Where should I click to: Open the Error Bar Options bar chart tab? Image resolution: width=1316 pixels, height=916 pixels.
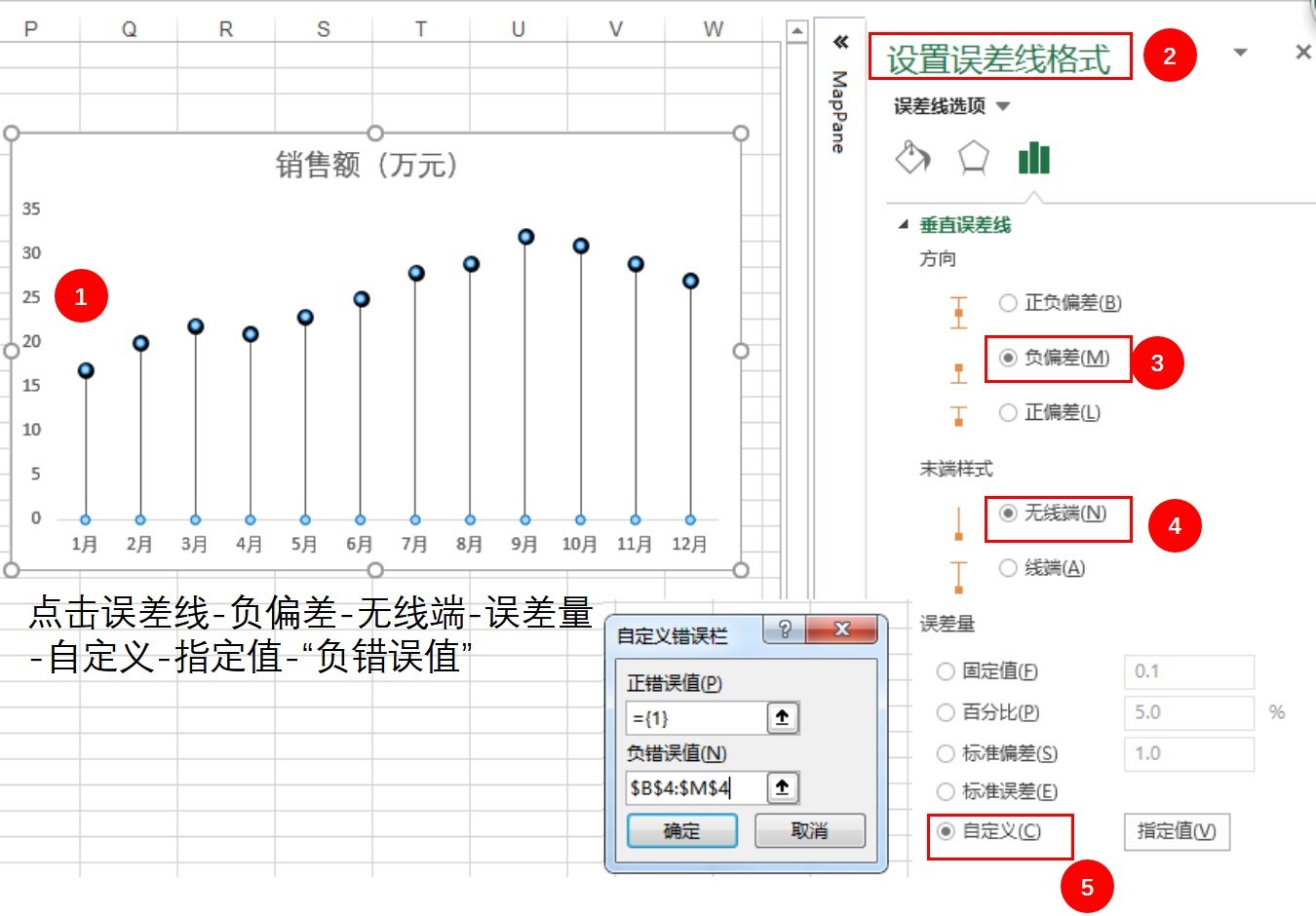(1033, 157)
